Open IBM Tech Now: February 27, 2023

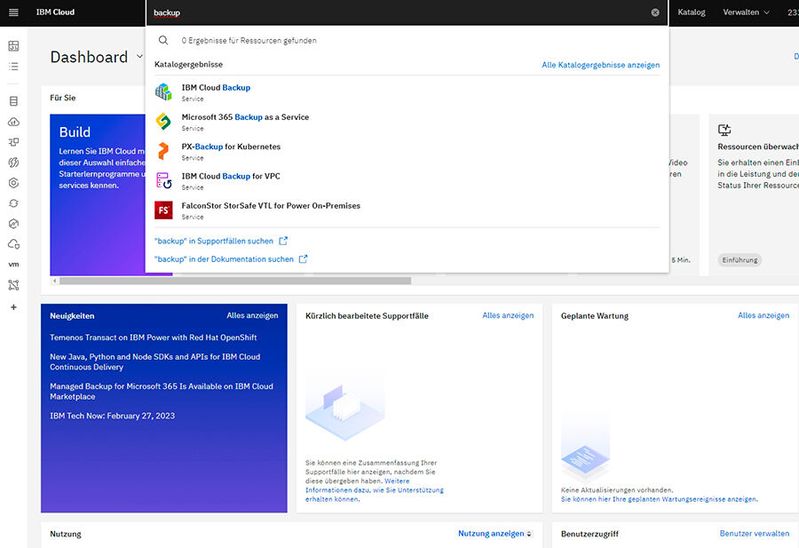[x=112, y=416]
